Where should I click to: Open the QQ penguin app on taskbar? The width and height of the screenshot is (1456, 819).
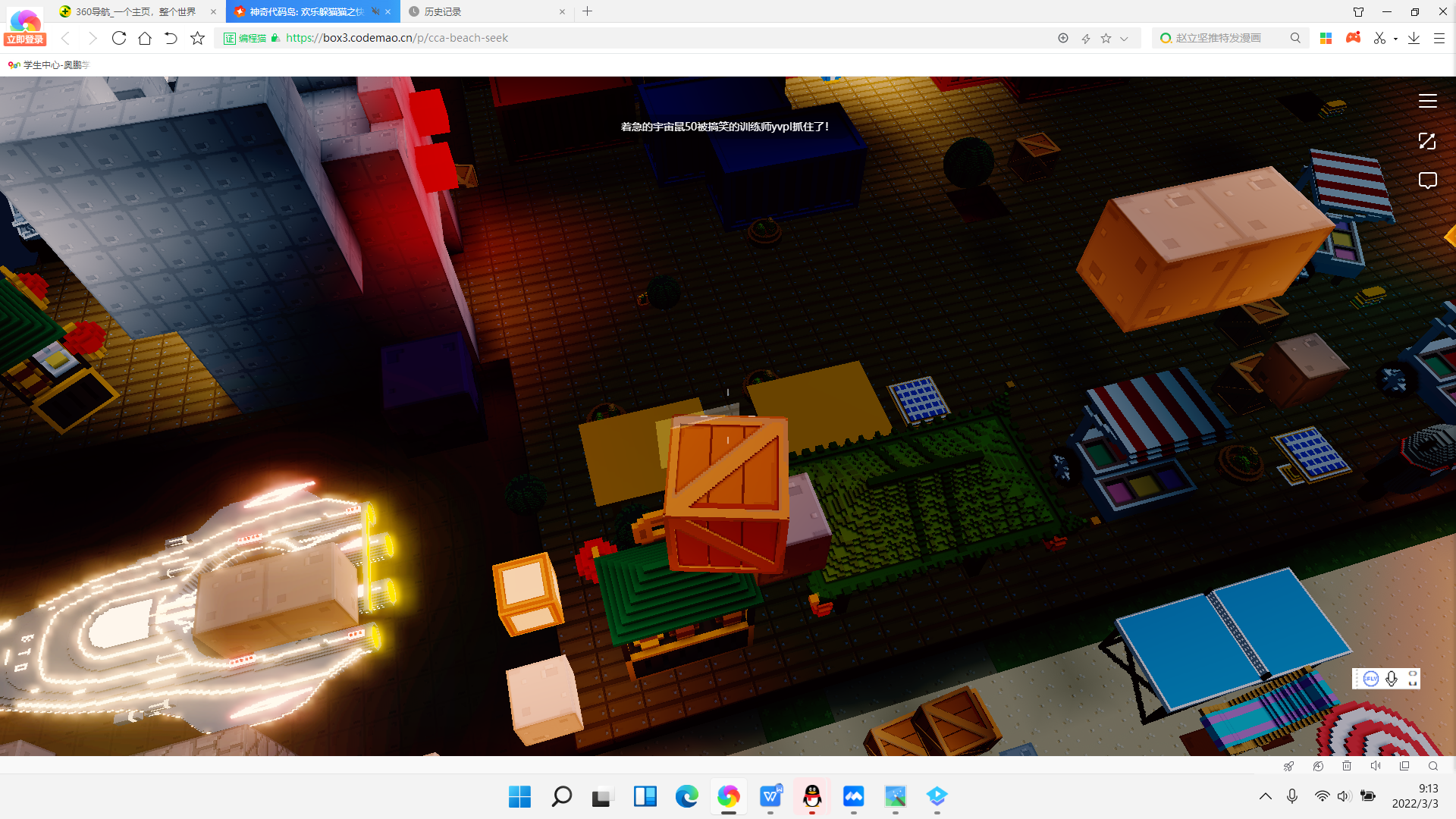[x=812, y=797]
